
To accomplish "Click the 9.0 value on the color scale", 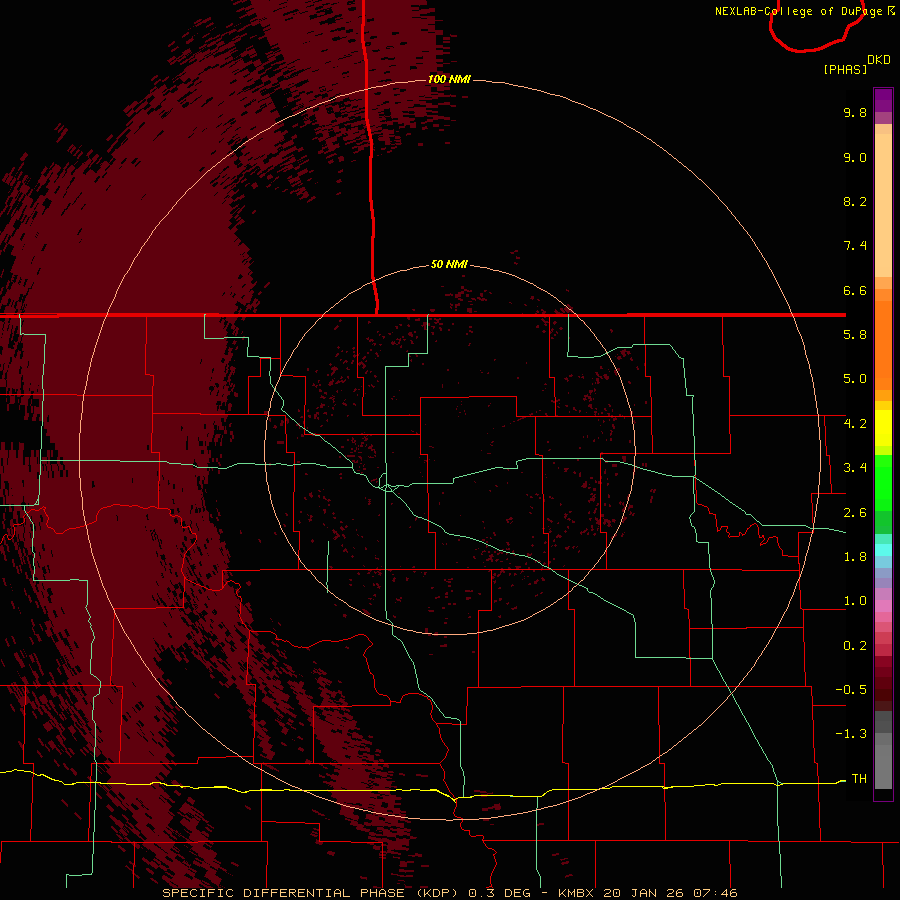I will click(x=855, y=157).
